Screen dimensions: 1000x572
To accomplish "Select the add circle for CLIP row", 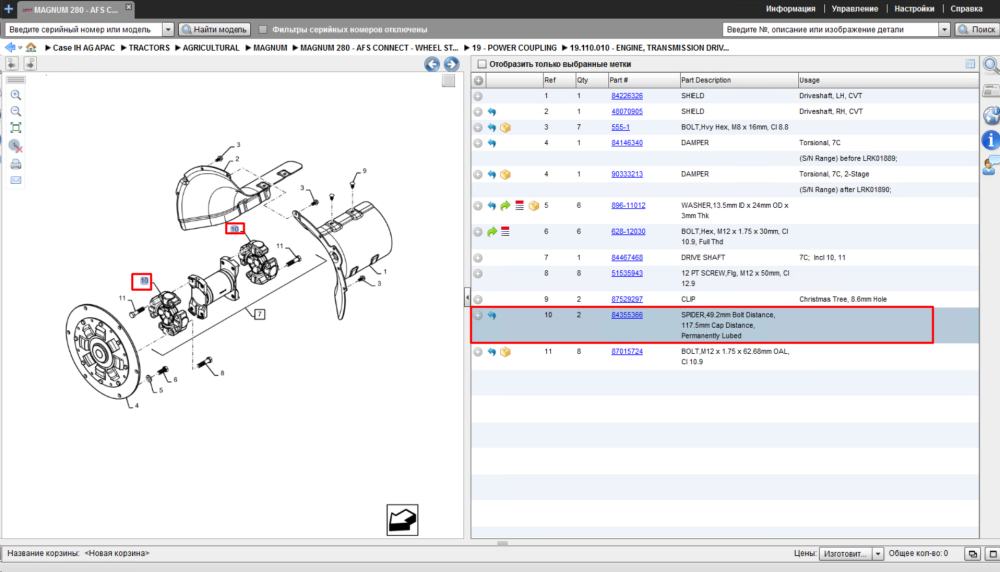I will click(x=478, y=300).
